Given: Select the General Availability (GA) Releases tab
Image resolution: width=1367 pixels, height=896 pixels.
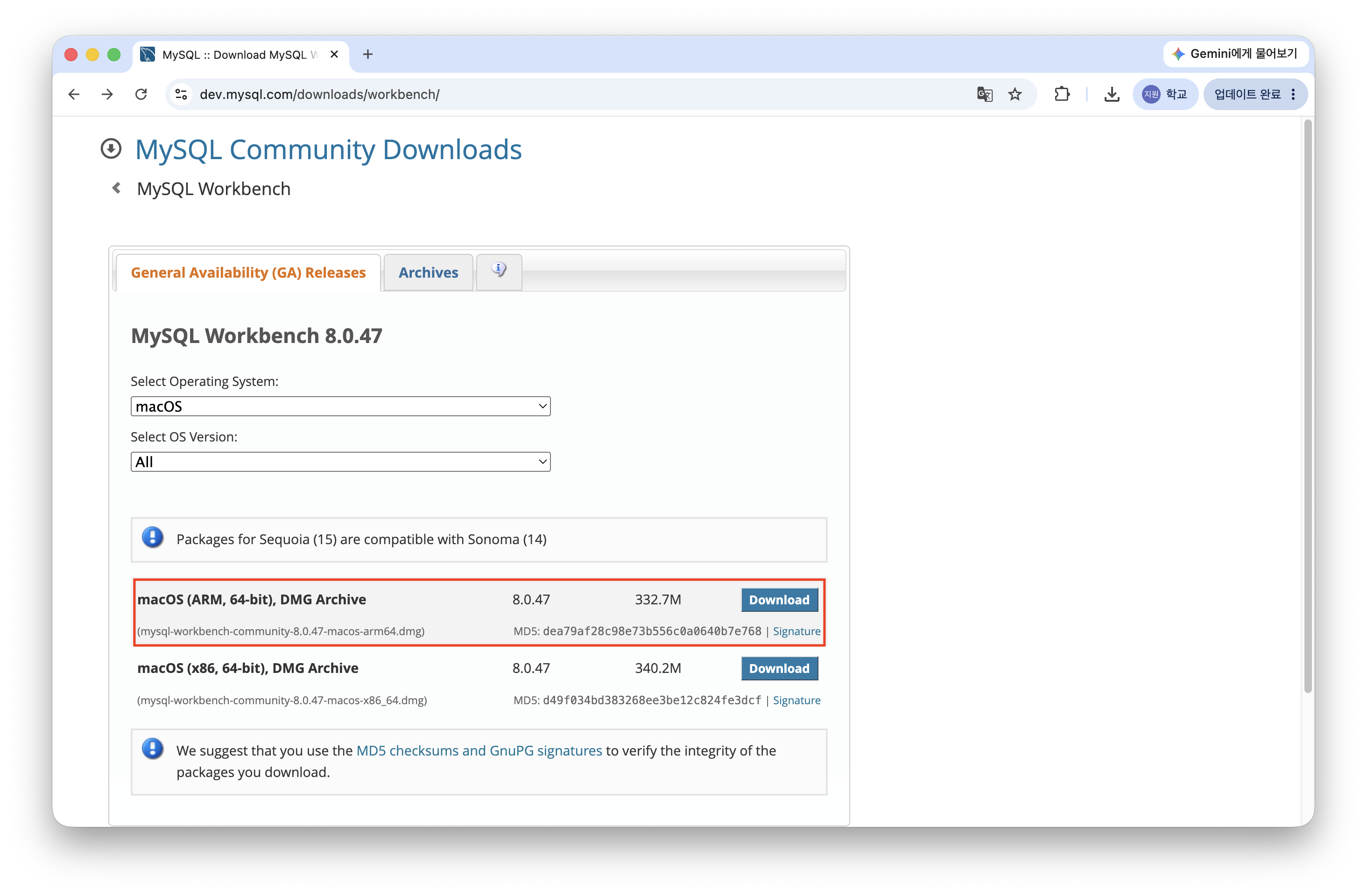Looking at the screenshot, I should pos(248,273).
